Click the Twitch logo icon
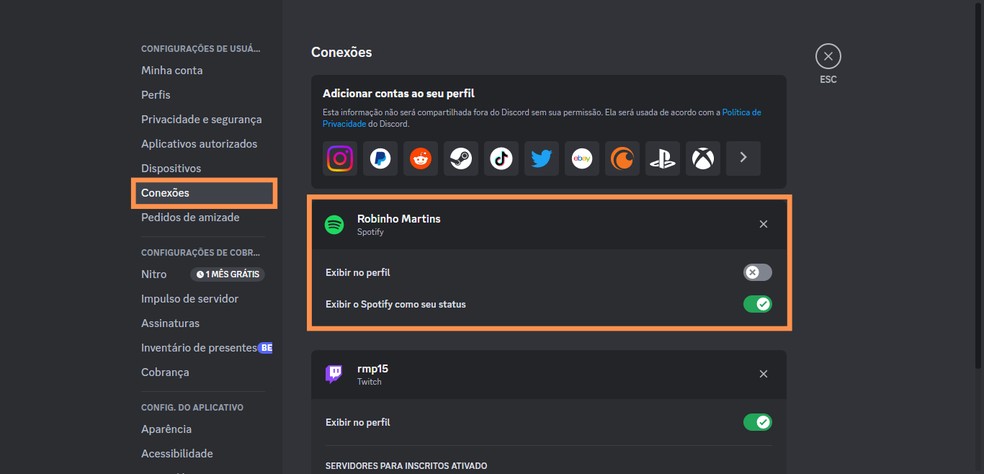The width and height of the screenshot is (984, 474). pyautogui.click(x=334, y=374)
